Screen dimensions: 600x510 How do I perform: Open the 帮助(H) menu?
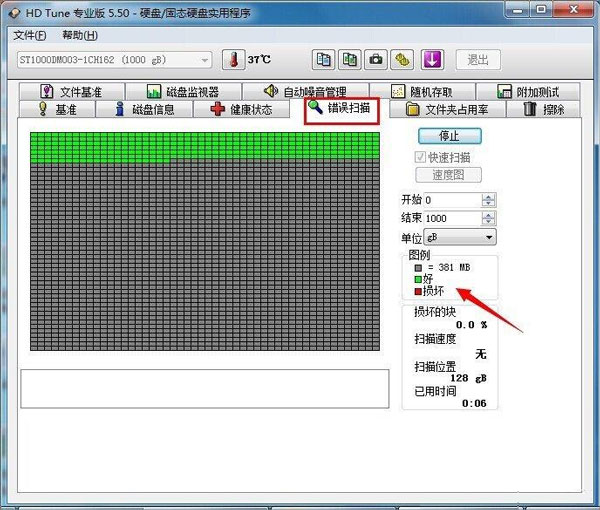click(x=80, y=36)
